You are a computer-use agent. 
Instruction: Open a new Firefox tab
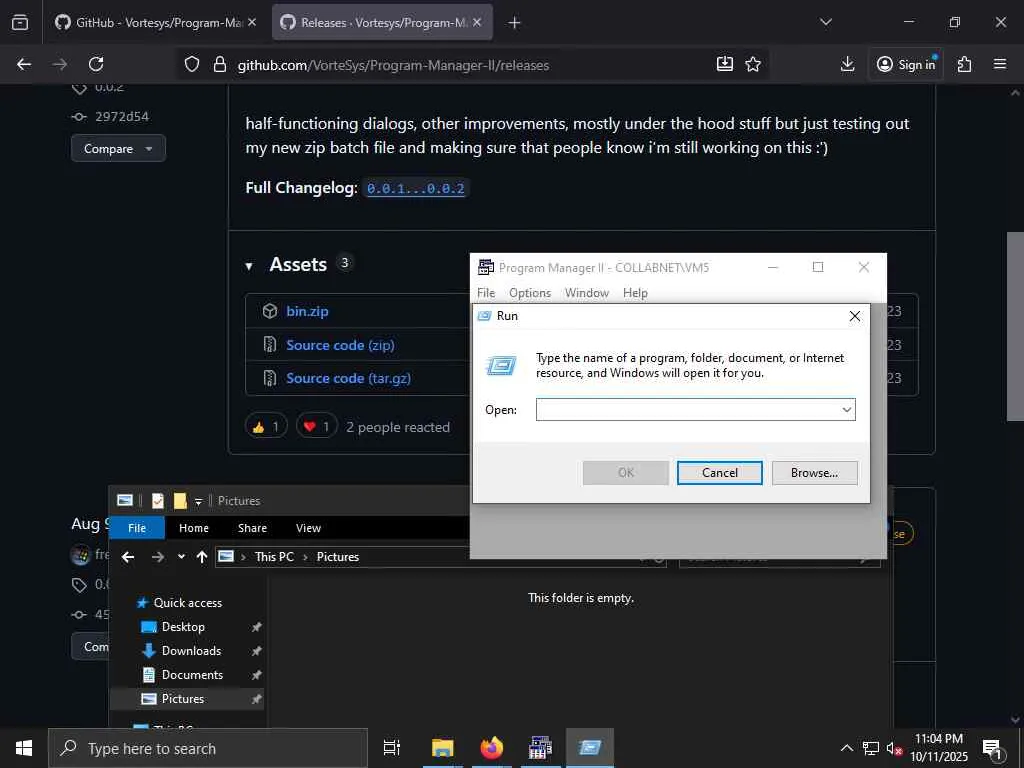pos(515,23)
